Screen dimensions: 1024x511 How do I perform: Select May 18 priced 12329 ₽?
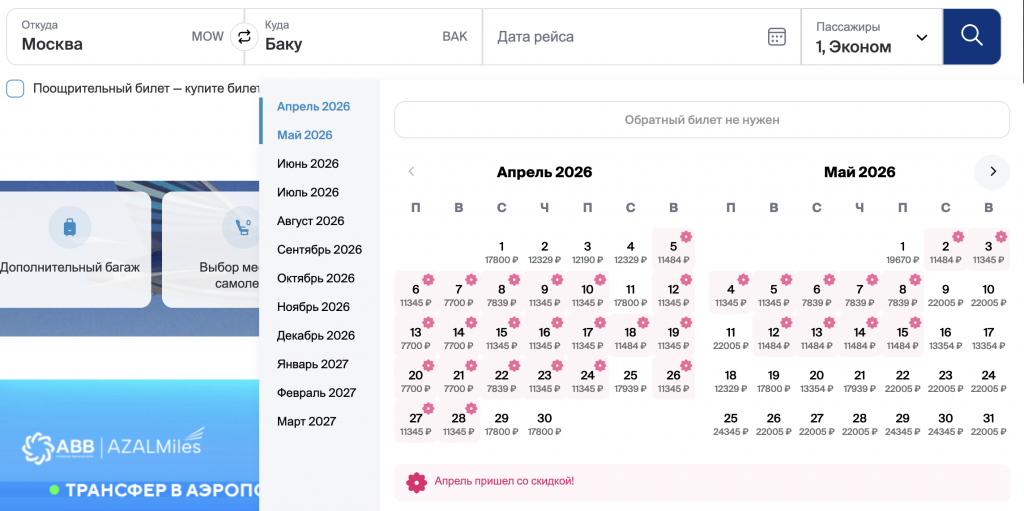pos(730,381)
